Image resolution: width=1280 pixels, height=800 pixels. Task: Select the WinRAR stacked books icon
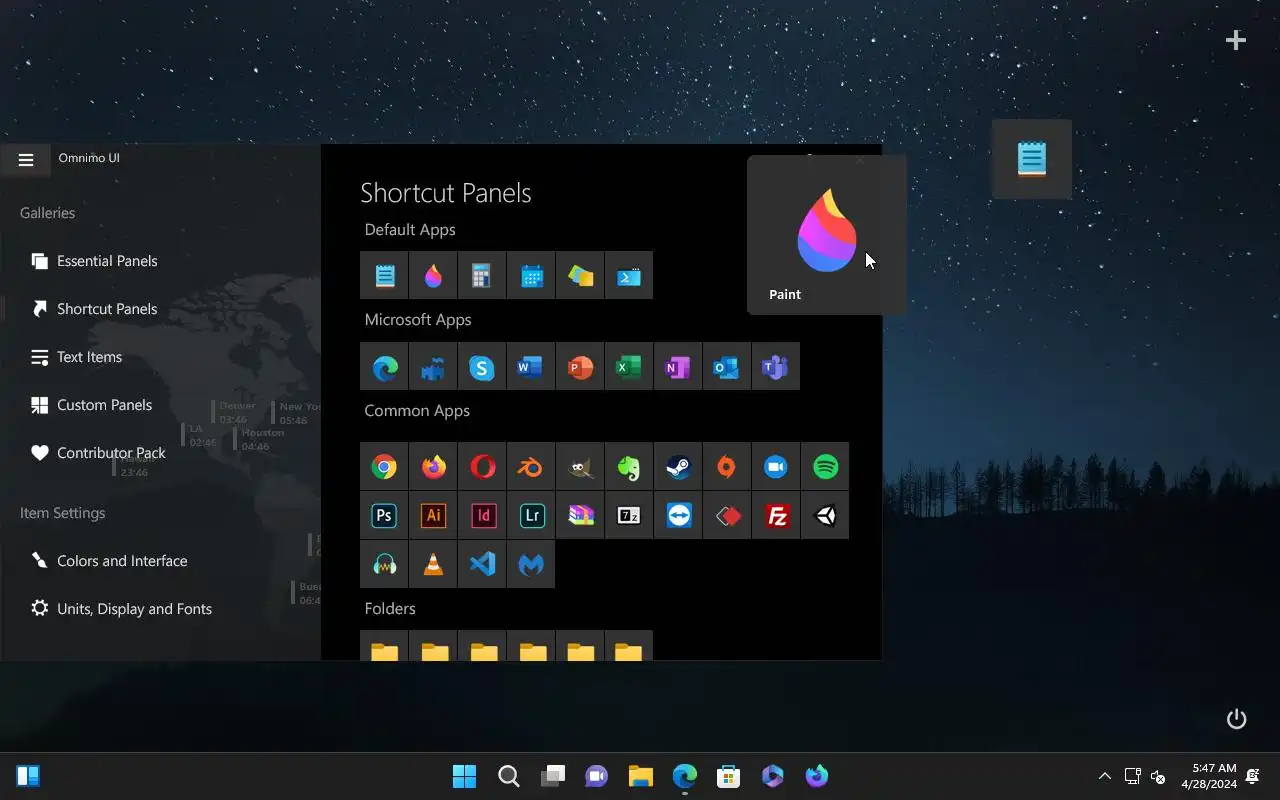(x=580, y=516)
